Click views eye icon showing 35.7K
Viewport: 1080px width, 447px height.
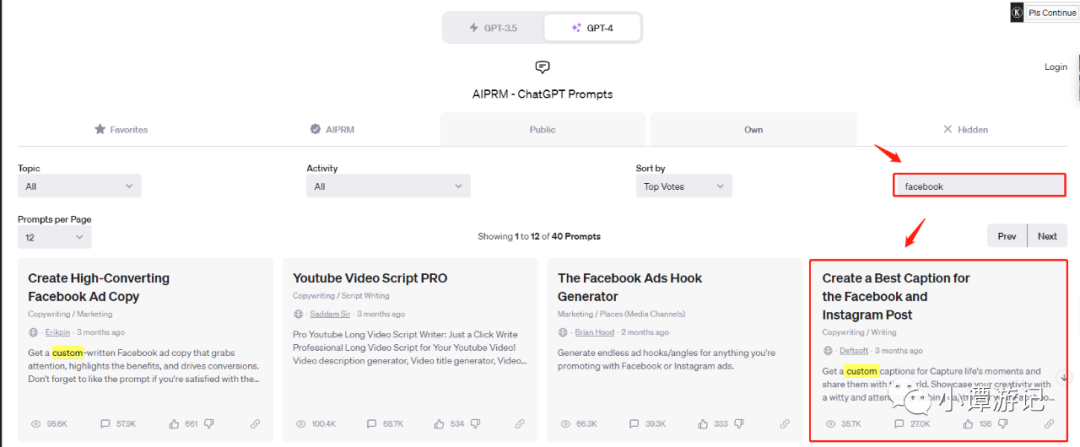[x=831, y=424]
